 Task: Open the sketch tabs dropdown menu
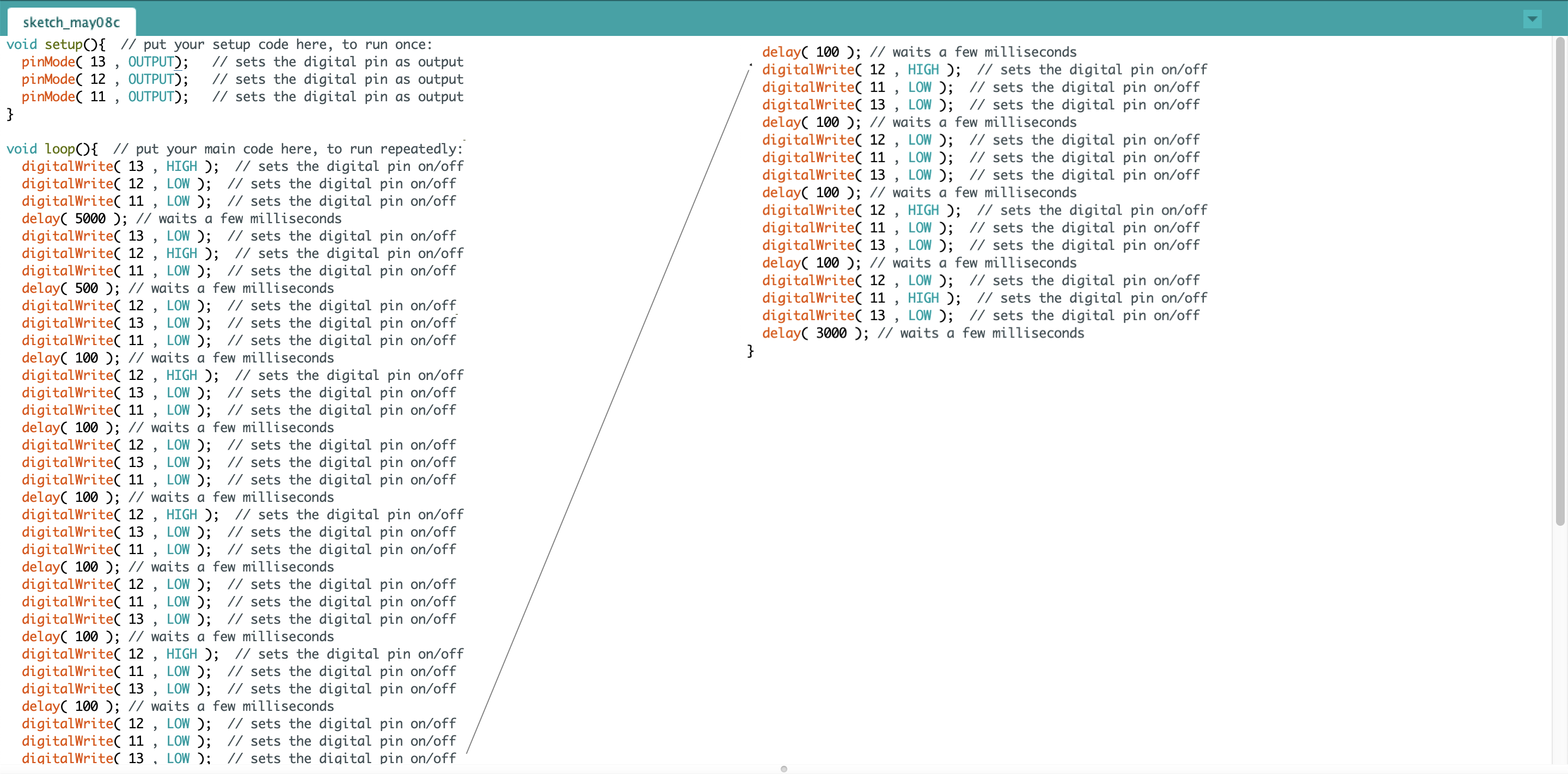point(1532,19)
